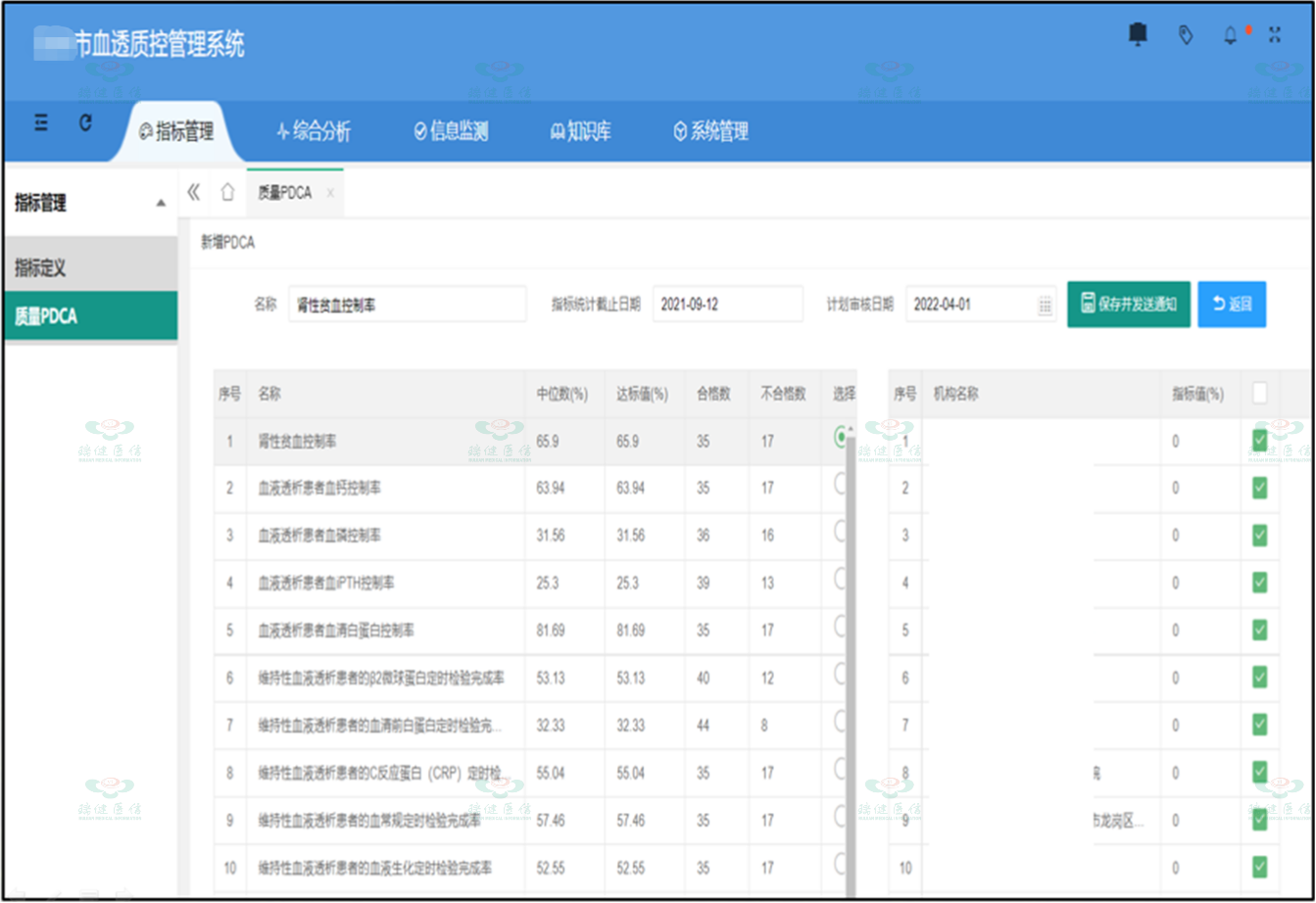Click the refresh icon in nav bar
The image size is (1316, 903).
85,122
